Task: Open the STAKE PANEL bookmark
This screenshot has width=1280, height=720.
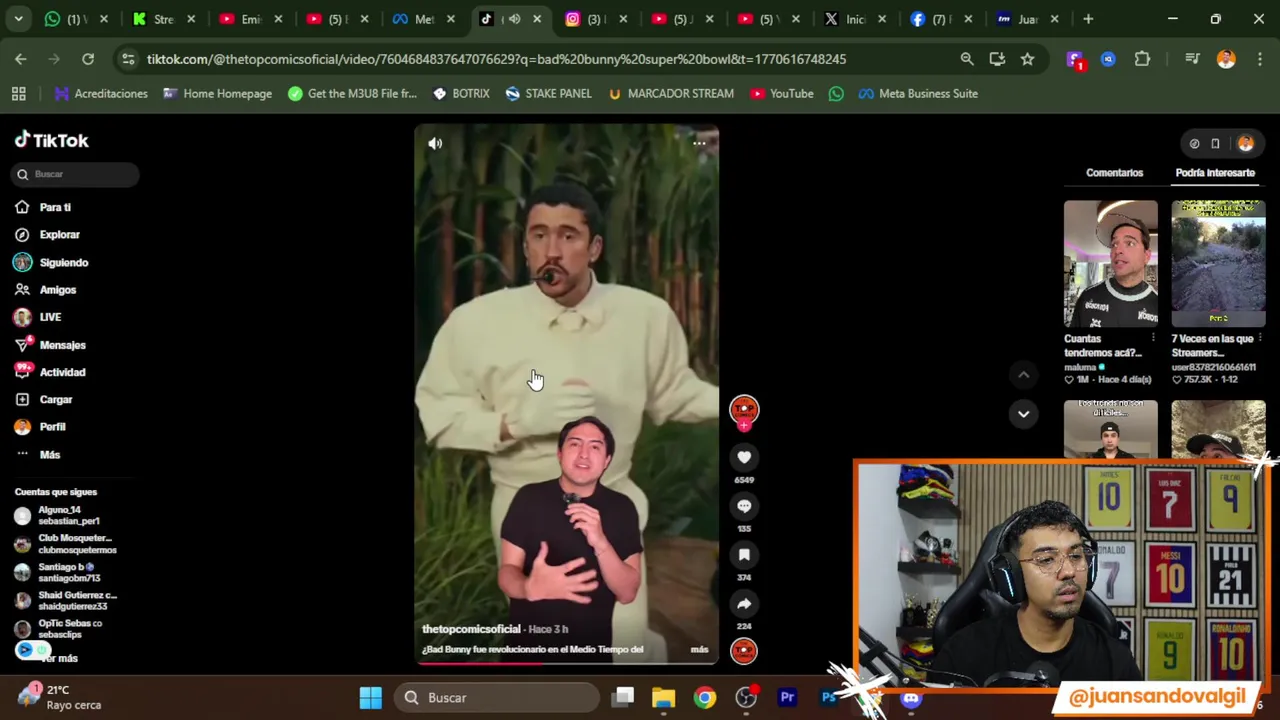Action: [548, 94]
